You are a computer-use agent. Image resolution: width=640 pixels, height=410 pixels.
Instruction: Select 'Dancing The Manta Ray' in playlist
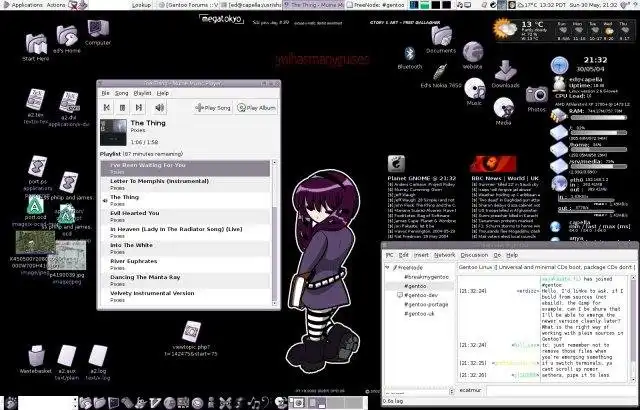pos(185,280)
